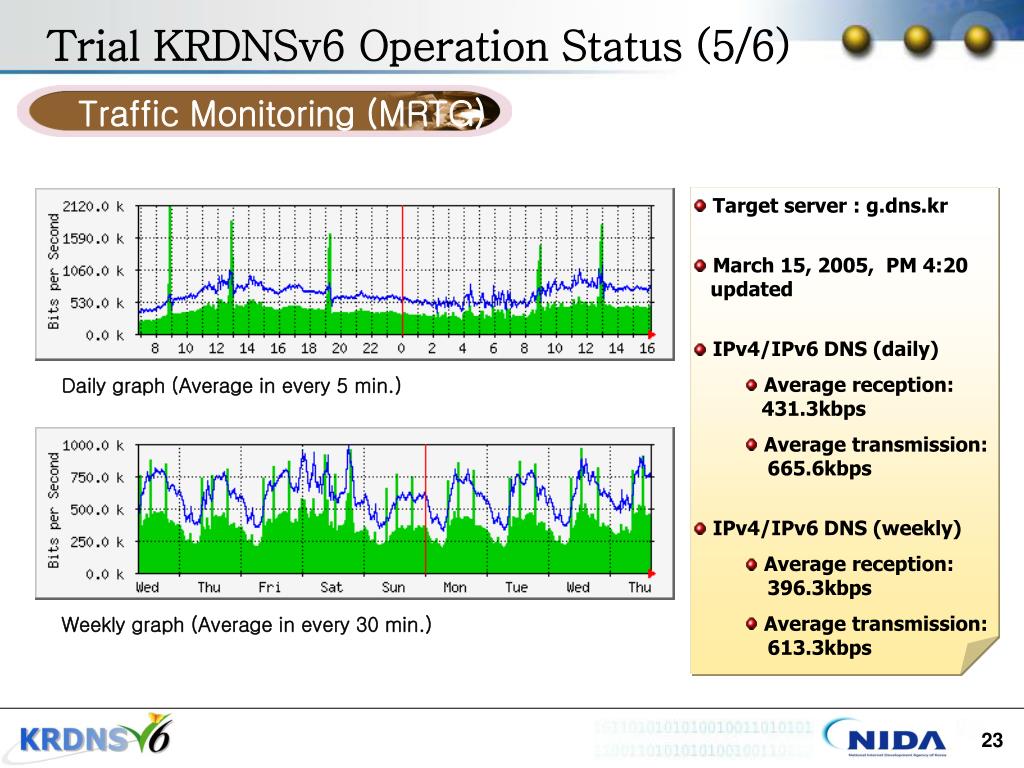The width and height of the screenshot is (1024, 768).
Task: Click caption 'Weekly graph (Average in every 30 min.)'
Action: pos(246,625)
